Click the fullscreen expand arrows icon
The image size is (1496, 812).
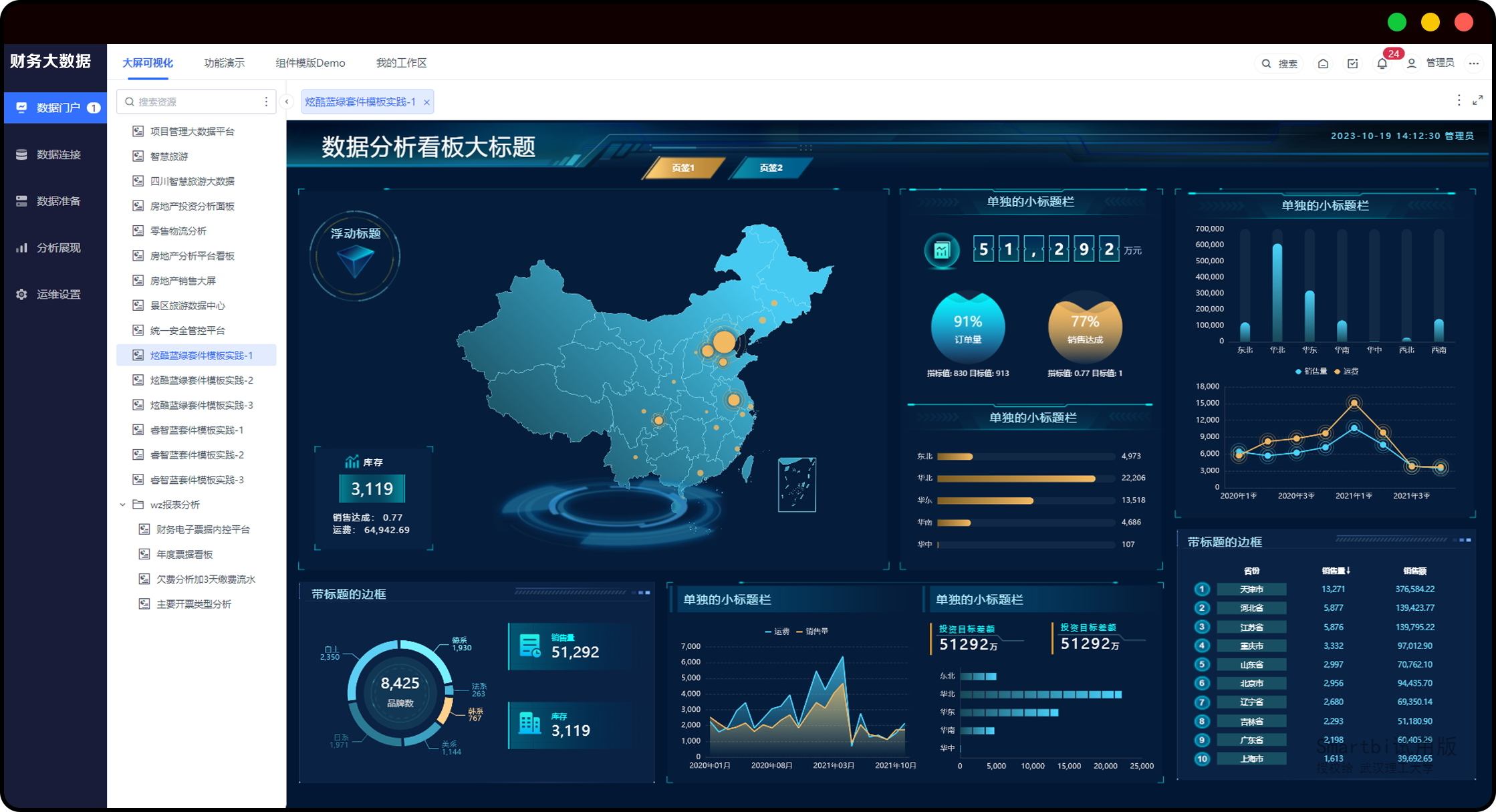click(x=1478, y=100)
